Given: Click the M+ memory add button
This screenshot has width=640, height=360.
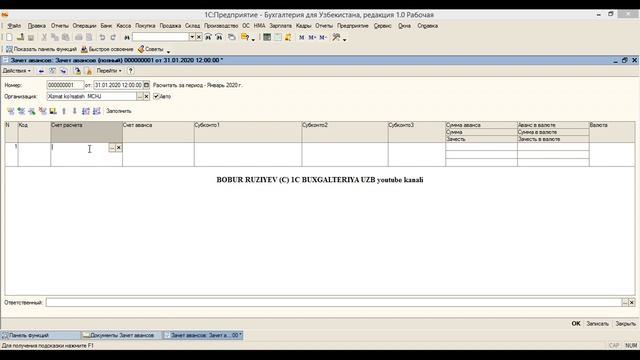Looking at the screenshot, I should (x=312, y=37).
